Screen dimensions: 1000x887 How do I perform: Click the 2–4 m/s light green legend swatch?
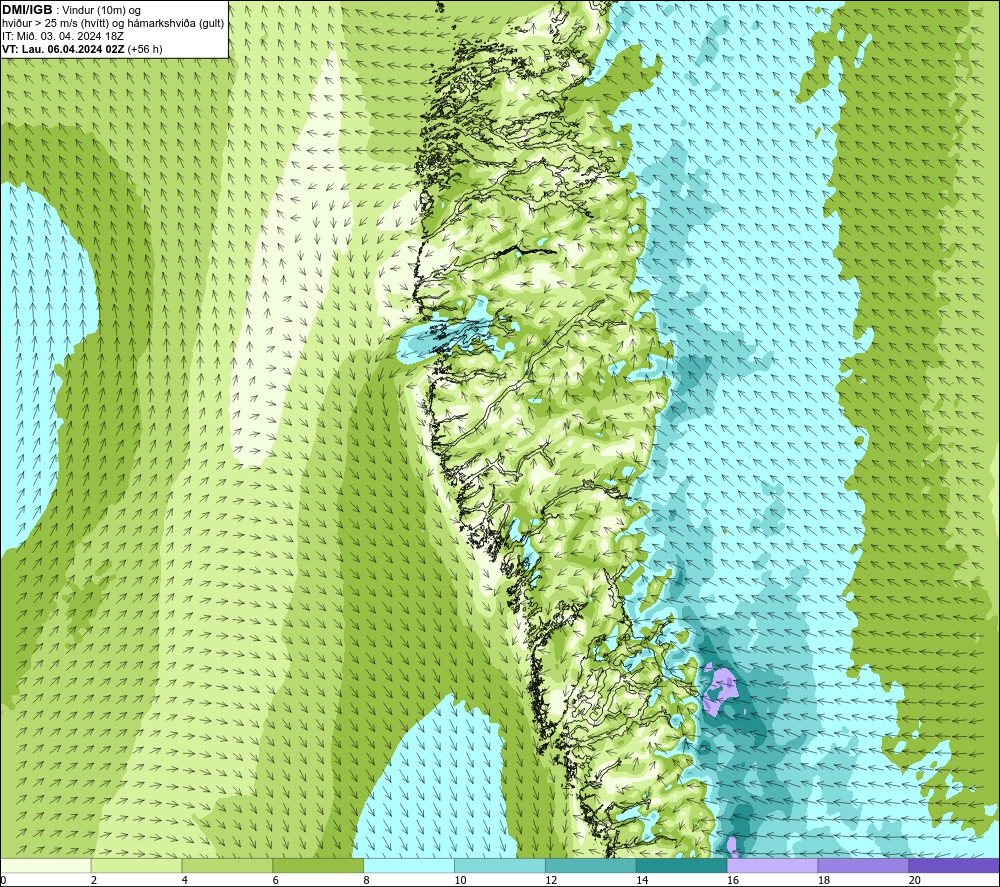[136, 865]
